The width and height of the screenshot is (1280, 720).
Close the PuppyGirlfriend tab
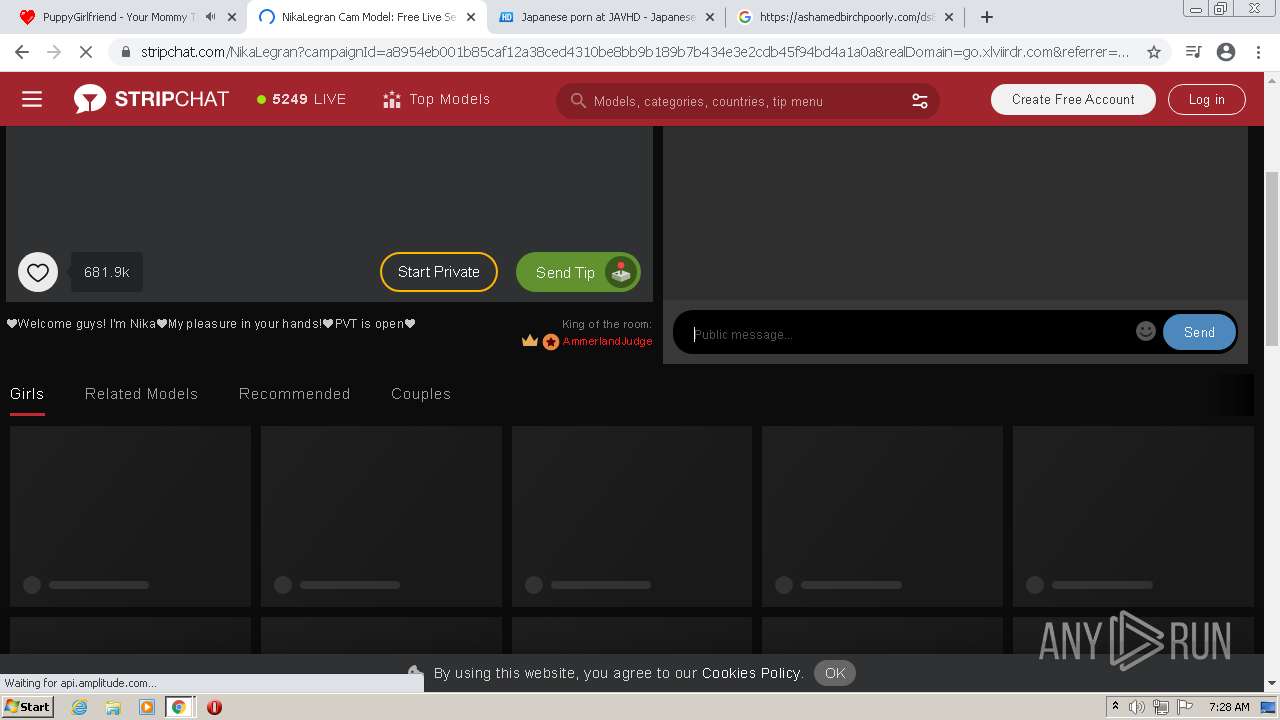(x=232, y=17)
